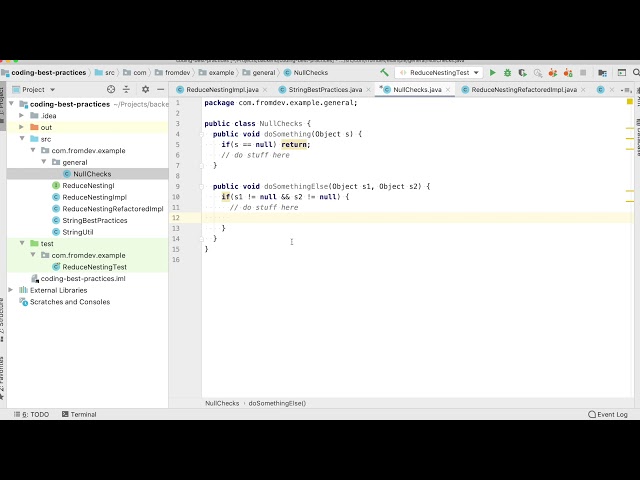The image size is (640, 480).
Task: Expand External Libraries node
Action: pyautogui.click(x=11, y=290)
